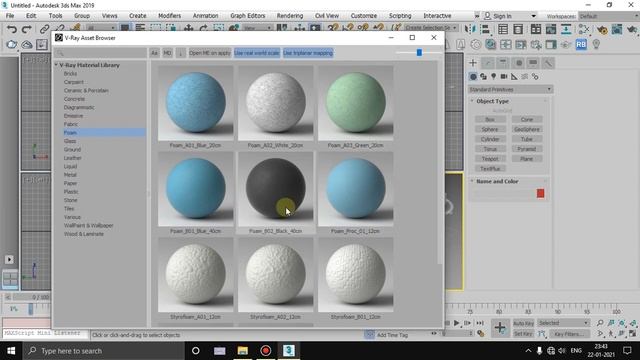This screenshot has height=360, width=640.
Task: Open the Layer Explorer icon
Action: pos(518,29)
